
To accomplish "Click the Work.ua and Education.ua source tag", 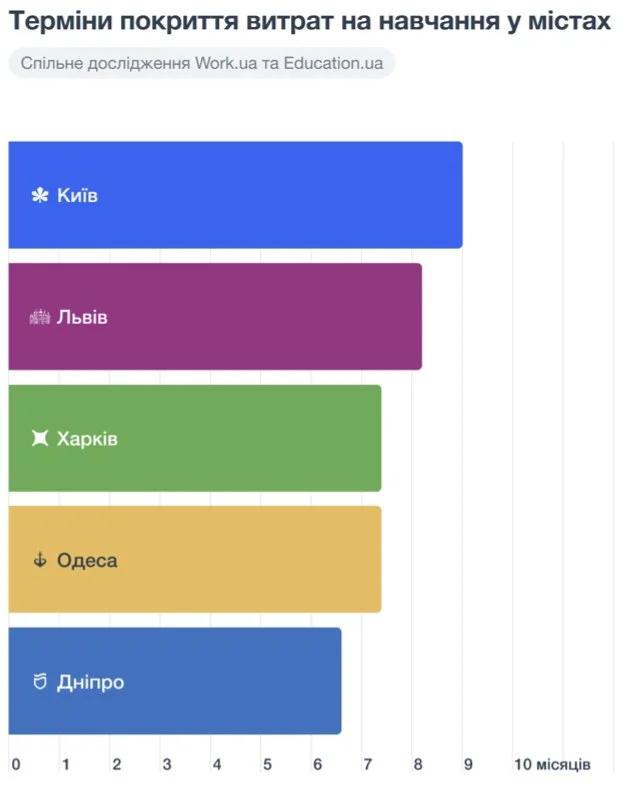I will click(x=202, y=63).
